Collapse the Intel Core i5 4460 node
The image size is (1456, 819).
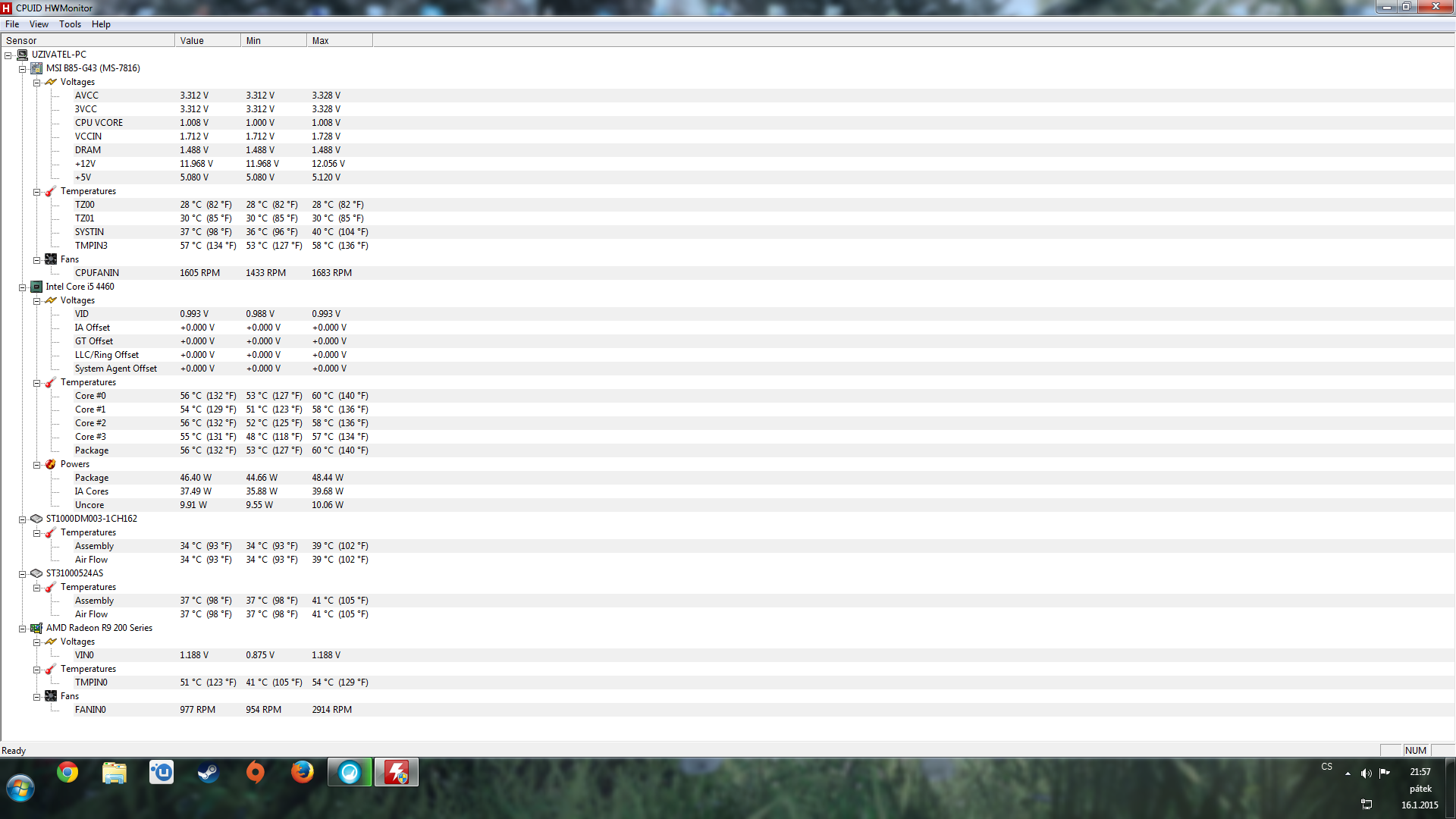pyautogui.click(x=23, y=287)
